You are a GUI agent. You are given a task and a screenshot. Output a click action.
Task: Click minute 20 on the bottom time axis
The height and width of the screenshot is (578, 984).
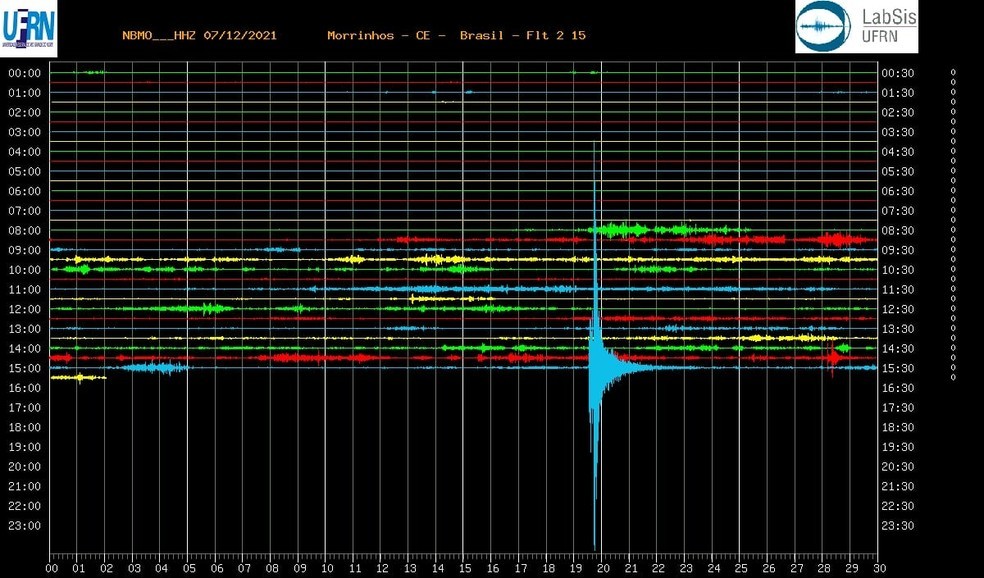tap(603, 569)
